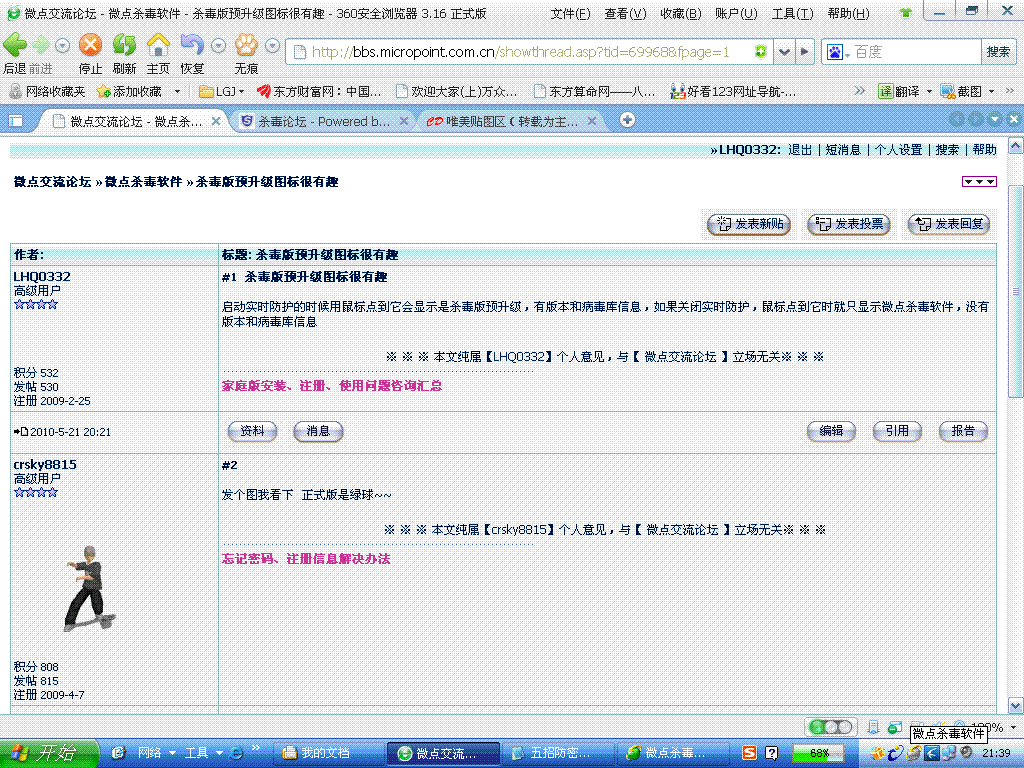Click the orange gift box tray icon
This screenshot has height=768, width=1024.
877,753
